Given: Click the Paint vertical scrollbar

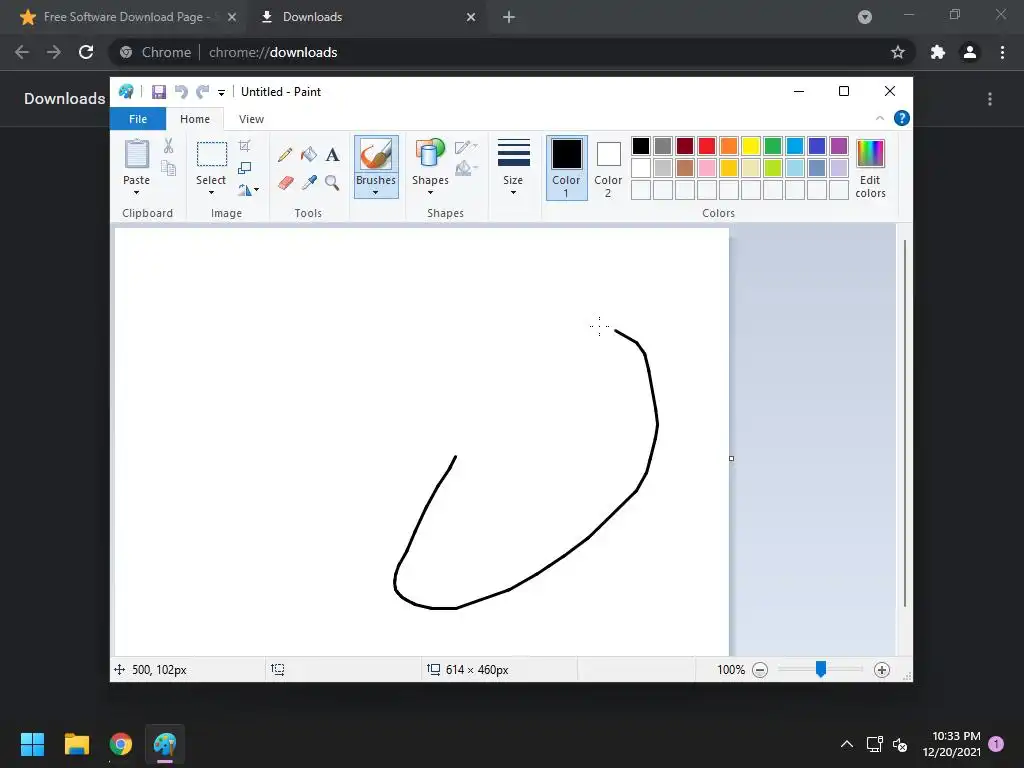Looking at the screenshot, I should click(904, 423).
